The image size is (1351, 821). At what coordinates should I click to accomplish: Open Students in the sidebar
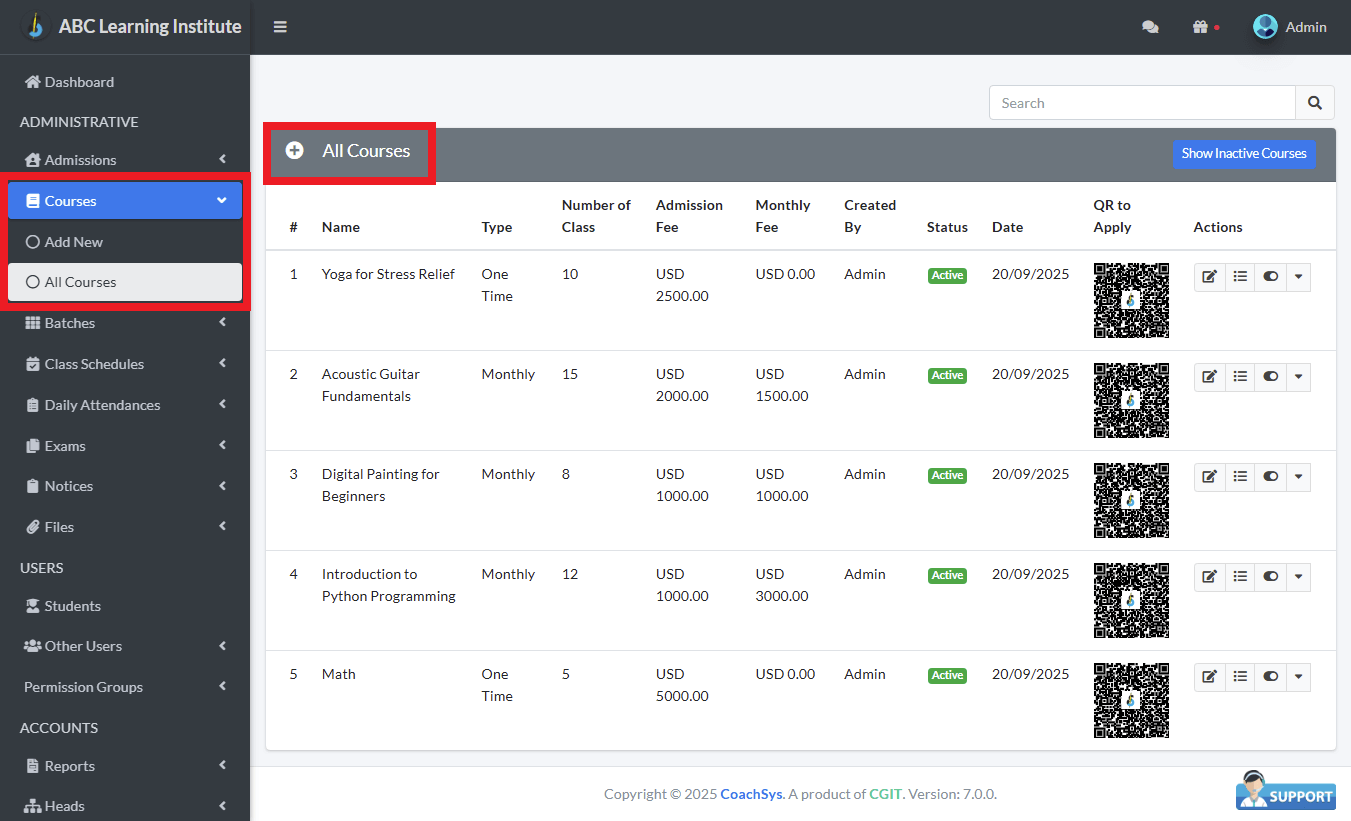72,606
